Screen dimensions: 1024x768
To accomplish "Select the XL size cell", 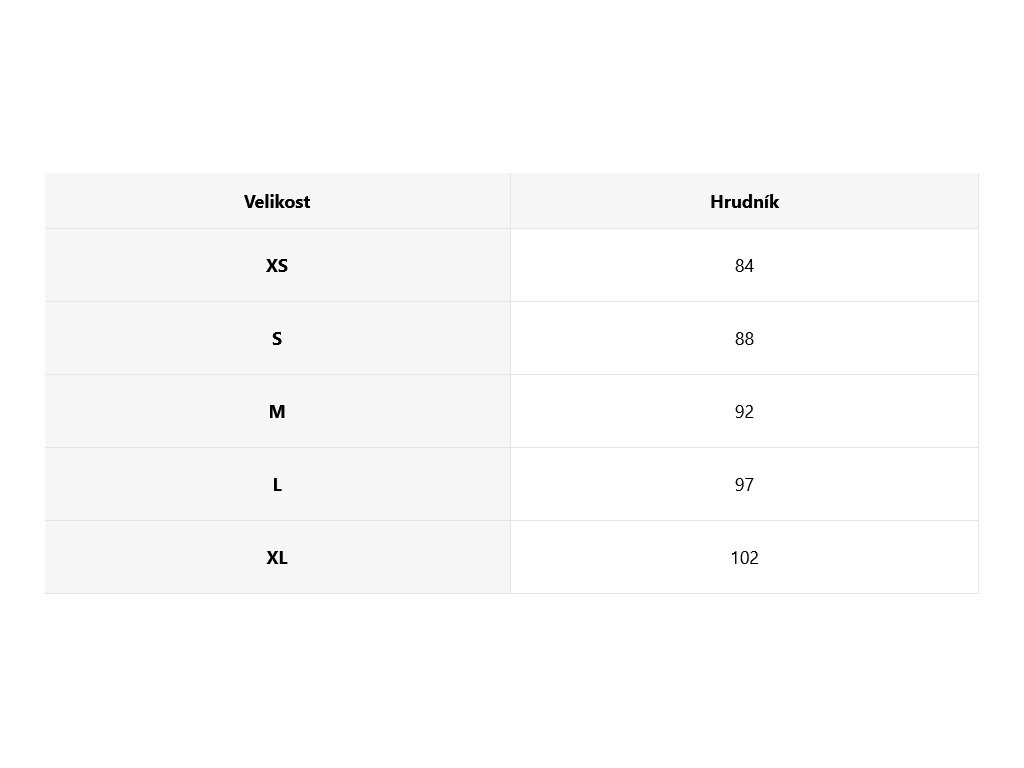I will click(x=277, y=558).
